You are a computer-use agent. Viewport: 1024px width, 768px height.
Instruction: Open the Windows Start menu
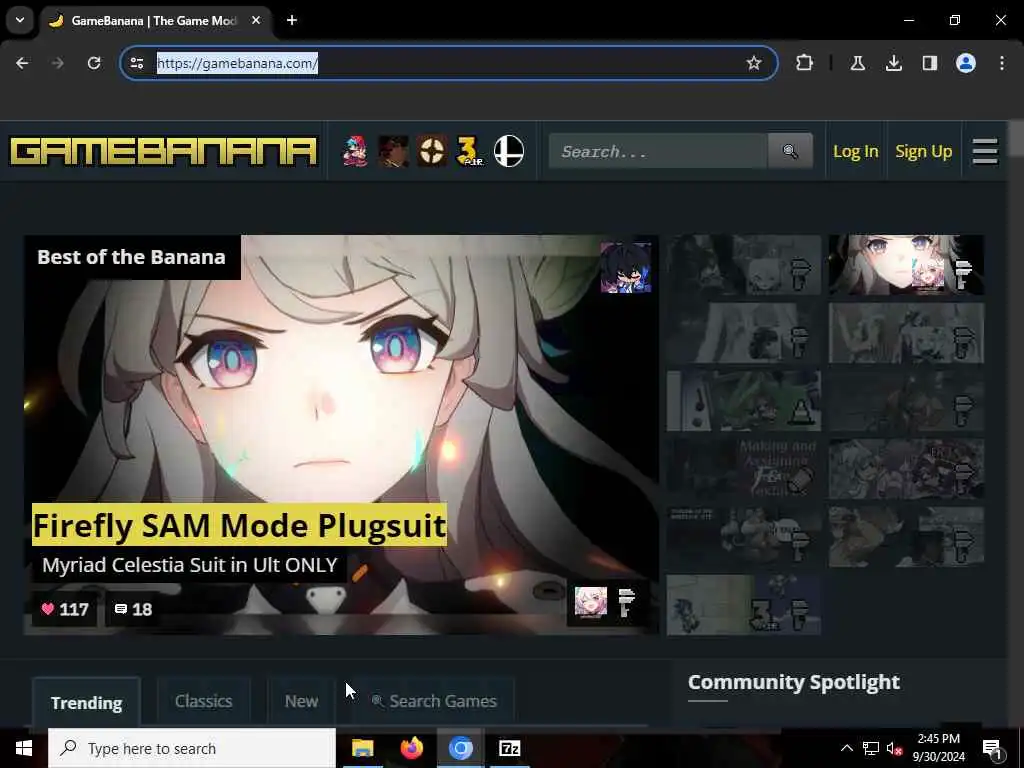pos(24,748)
